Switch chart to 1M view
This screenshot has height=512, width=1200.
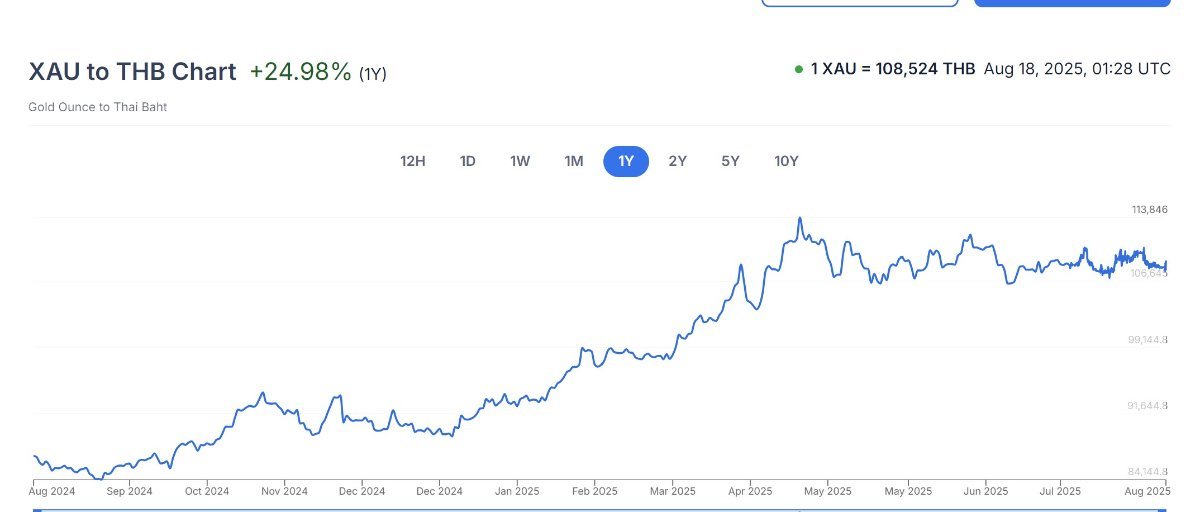[x=573, y=161]
